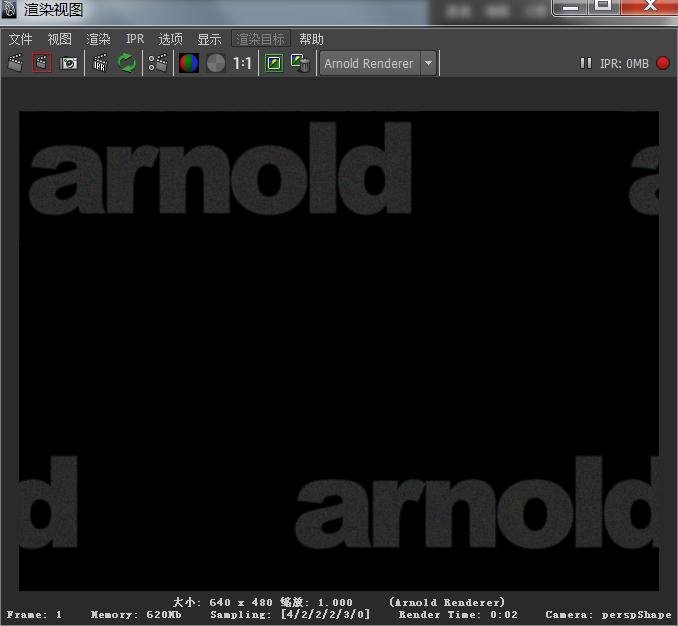Maximize the 渲染视图 window
The image size is (678, 626).
(x=603, y=6)
